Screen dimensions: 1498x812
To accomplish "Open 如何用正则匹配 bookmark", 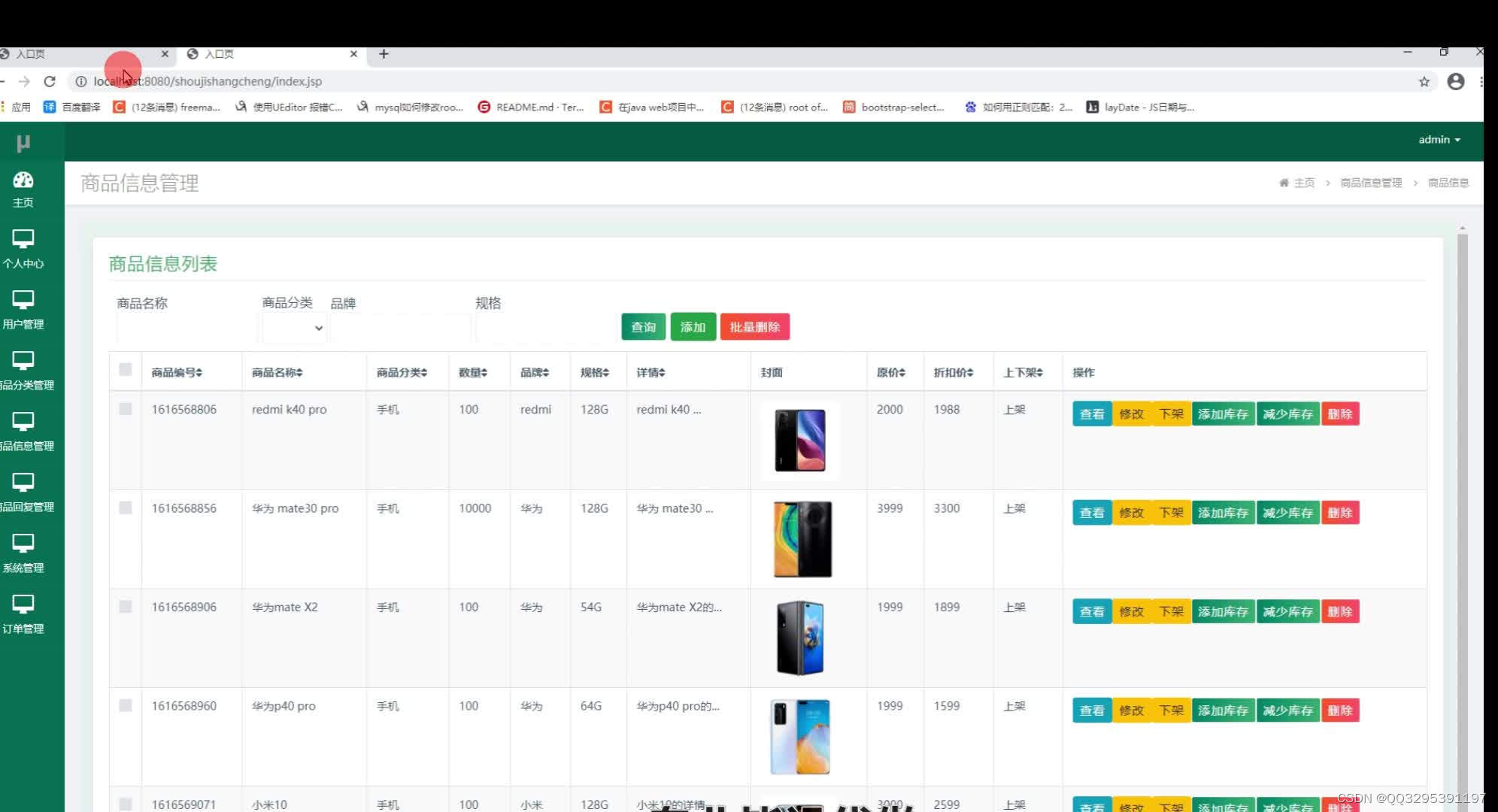I will (x=1019, y=108).
